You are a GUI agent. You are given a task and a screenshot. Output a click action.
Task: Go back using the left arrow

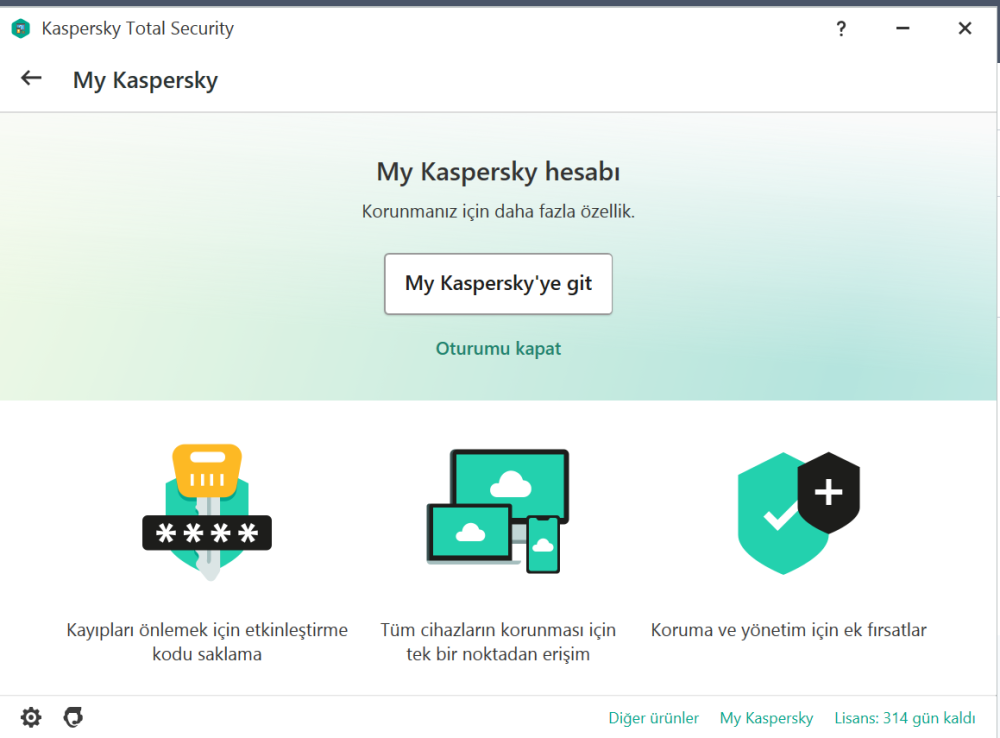click(x=31, y=78)
